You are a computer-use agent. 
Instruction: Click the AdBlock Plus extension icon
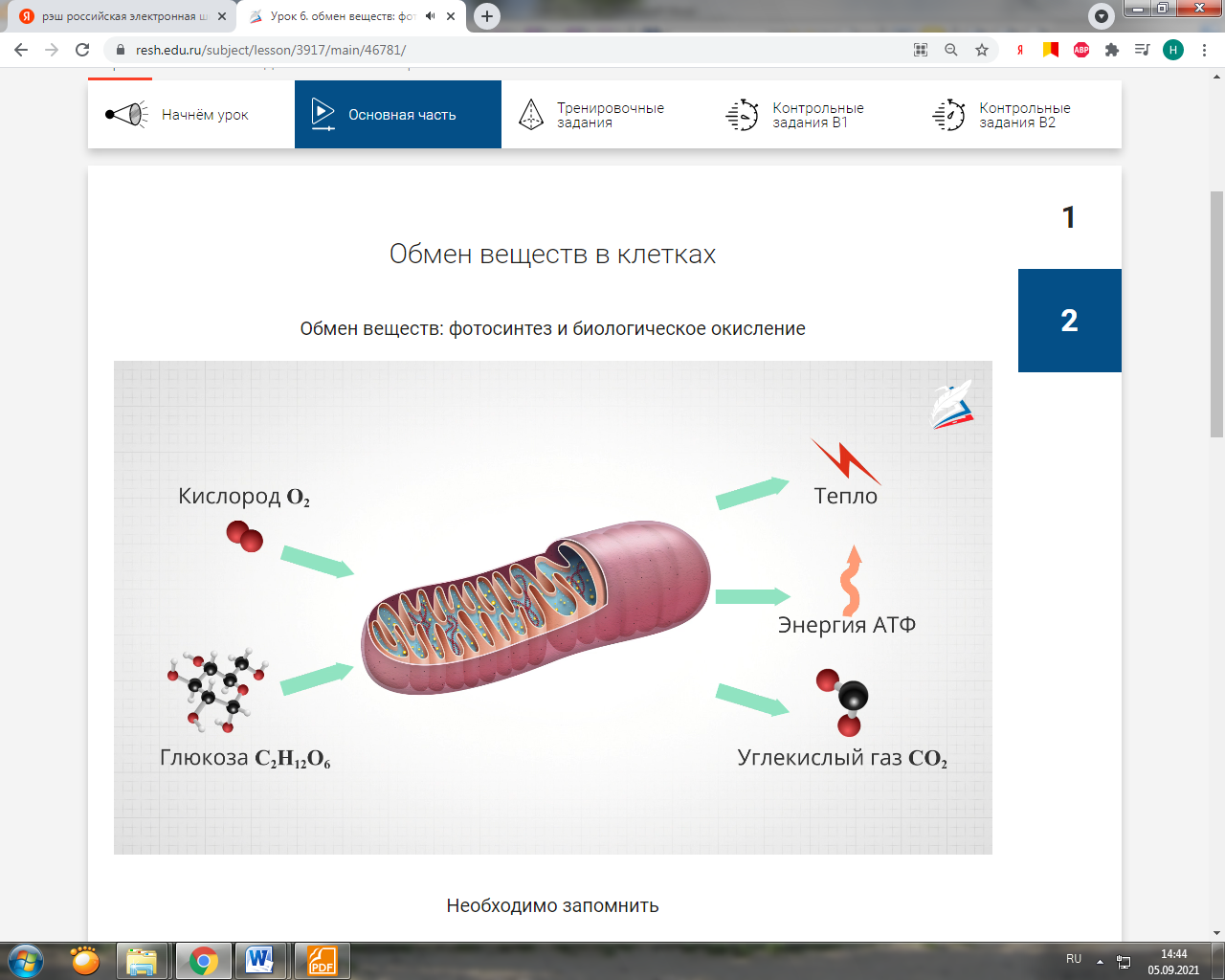tap(1081, 50)
